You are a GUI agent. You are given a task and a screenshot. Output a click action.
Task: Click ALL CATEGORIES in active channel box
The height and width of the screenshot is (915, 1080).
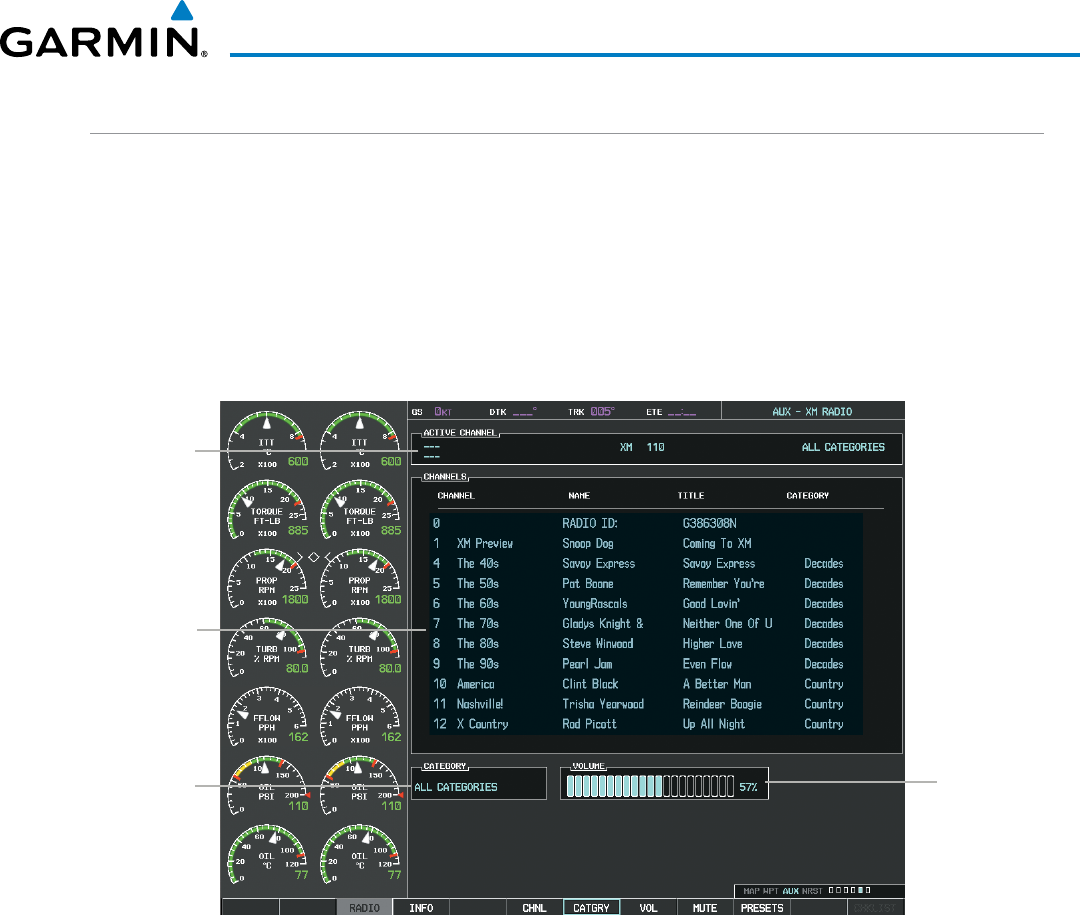(843, 447)
